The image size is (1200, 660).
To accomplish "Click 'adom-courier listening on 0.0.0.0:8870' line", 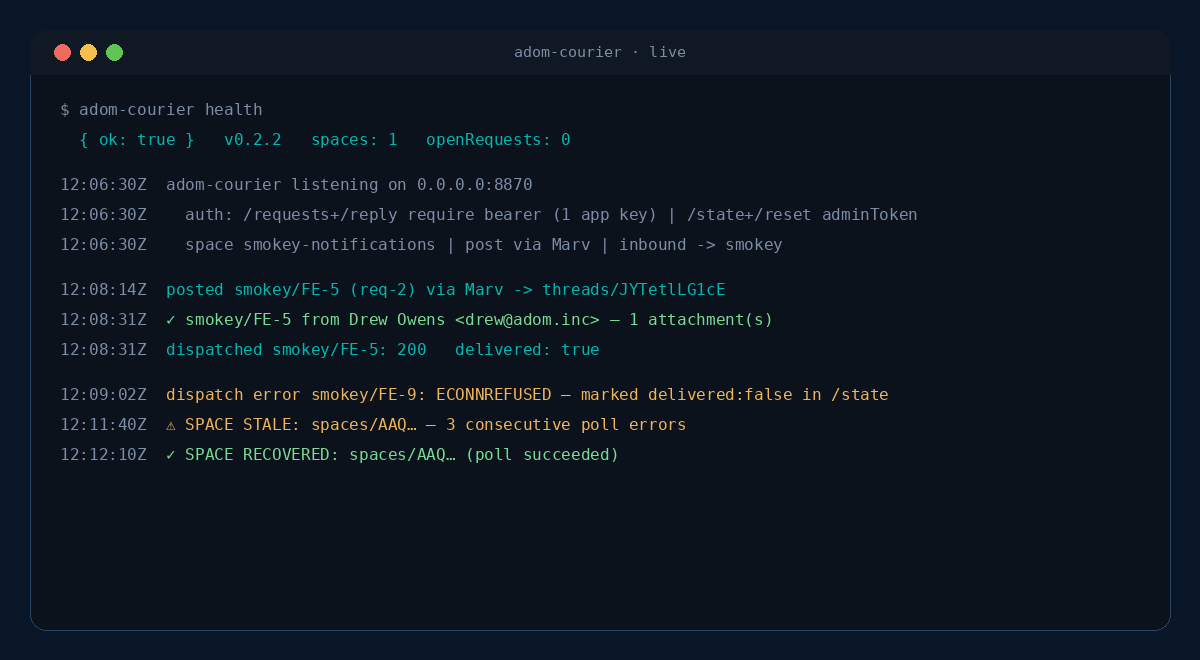I will pos(349,185).
